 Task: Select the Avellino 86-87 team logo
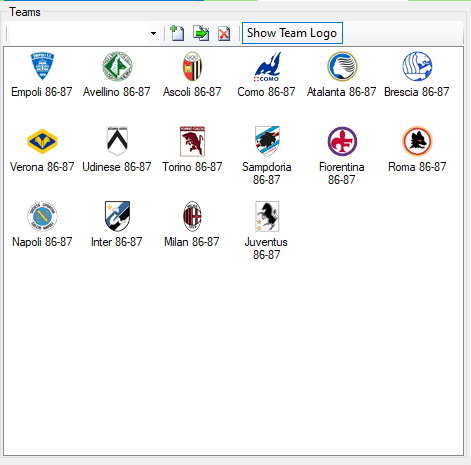pos(117,66)
